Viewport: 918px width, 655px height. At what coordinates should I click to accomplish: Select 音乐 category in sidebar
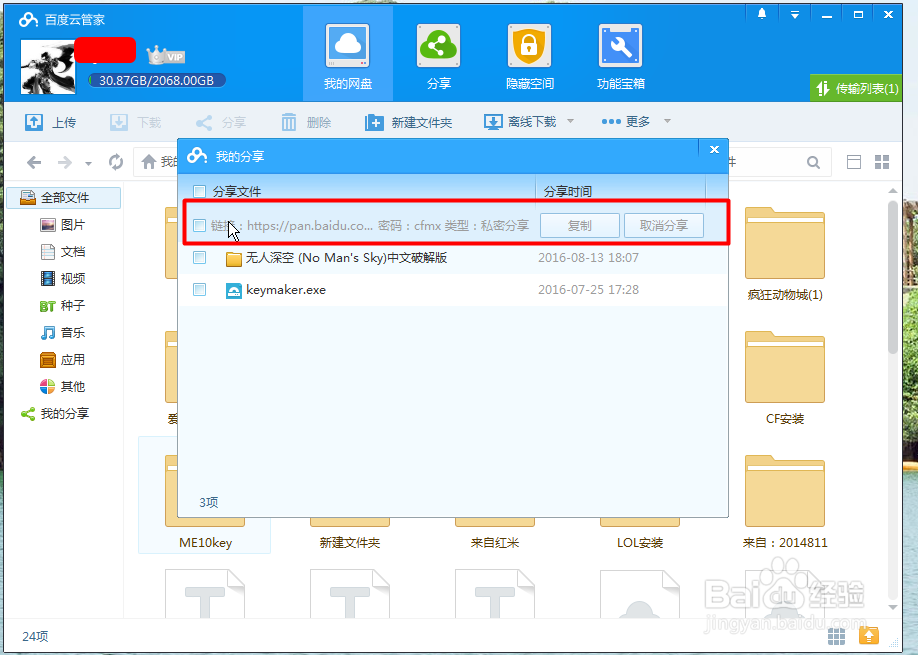tap(63, 332)
